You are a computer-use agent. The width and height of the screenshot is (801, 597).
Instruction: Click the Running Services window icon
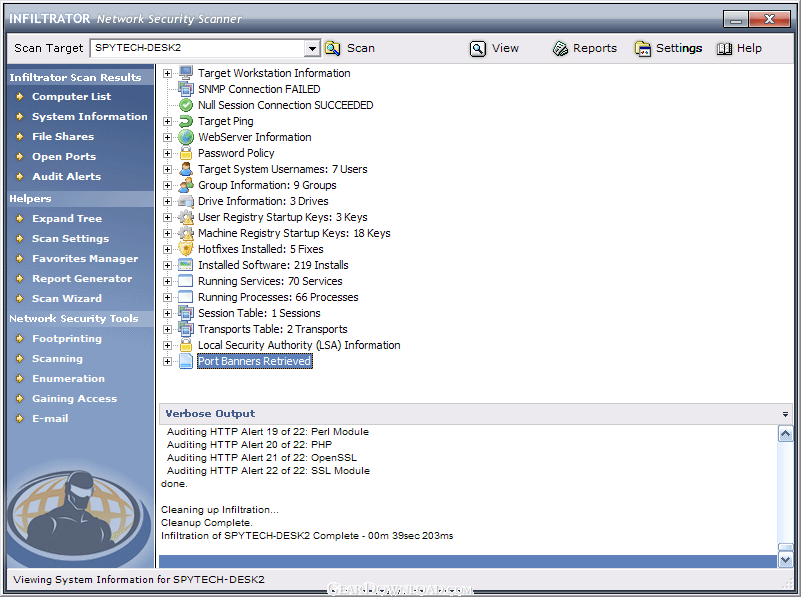point(186,281)
